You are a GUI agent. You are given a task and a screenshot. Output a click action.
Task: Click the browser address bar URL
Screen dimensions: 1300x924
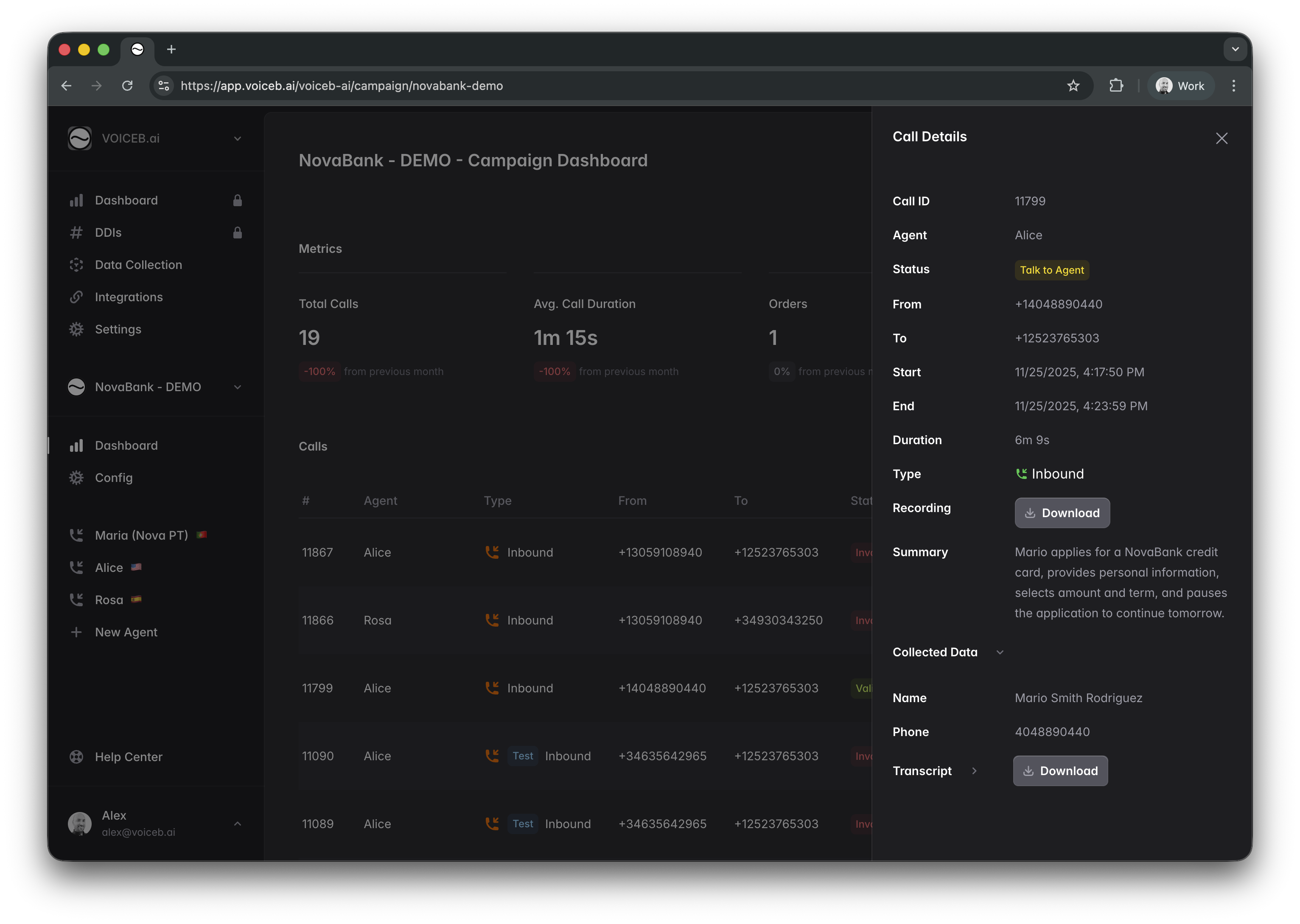(342, 86)
